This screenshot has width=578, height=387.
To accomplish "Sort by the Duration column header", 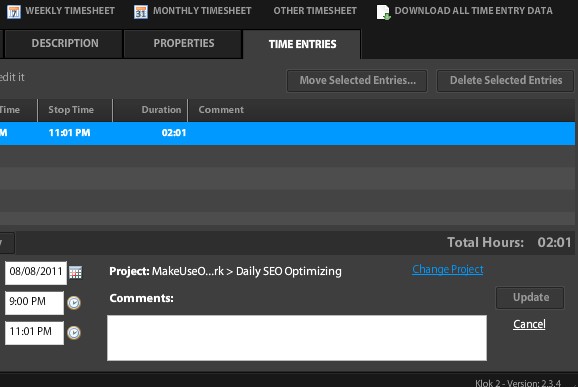I will [150, 110].
